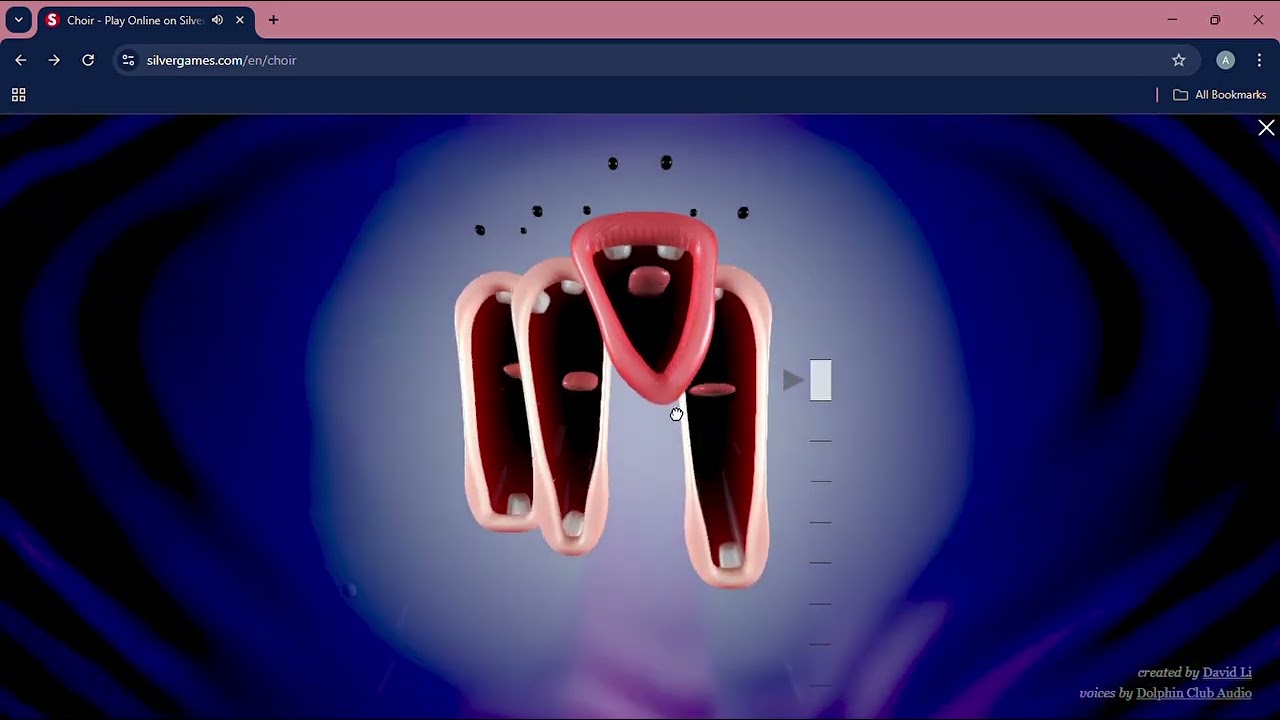Go back to the previous page

[21, 60]
